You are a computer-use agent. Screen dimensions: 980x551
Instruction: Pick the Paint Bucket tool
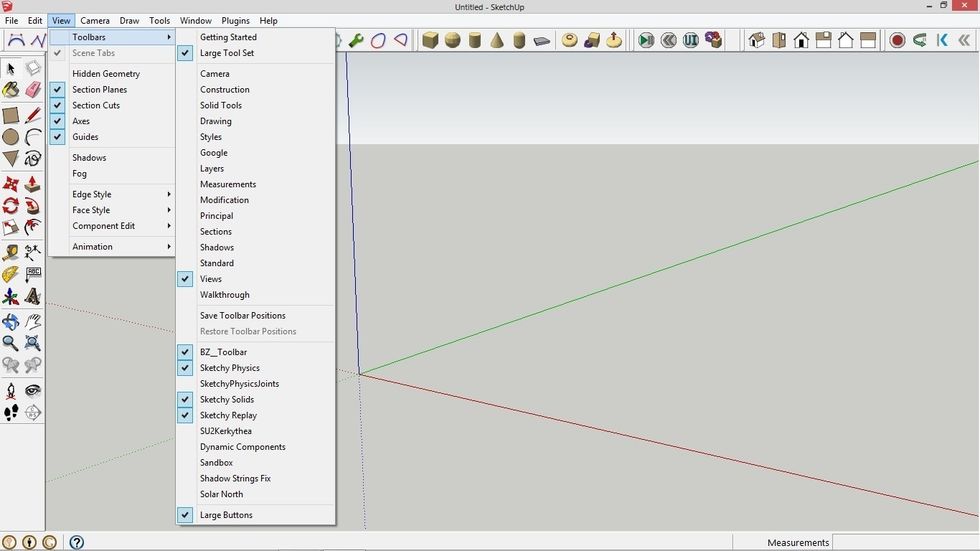11,90
